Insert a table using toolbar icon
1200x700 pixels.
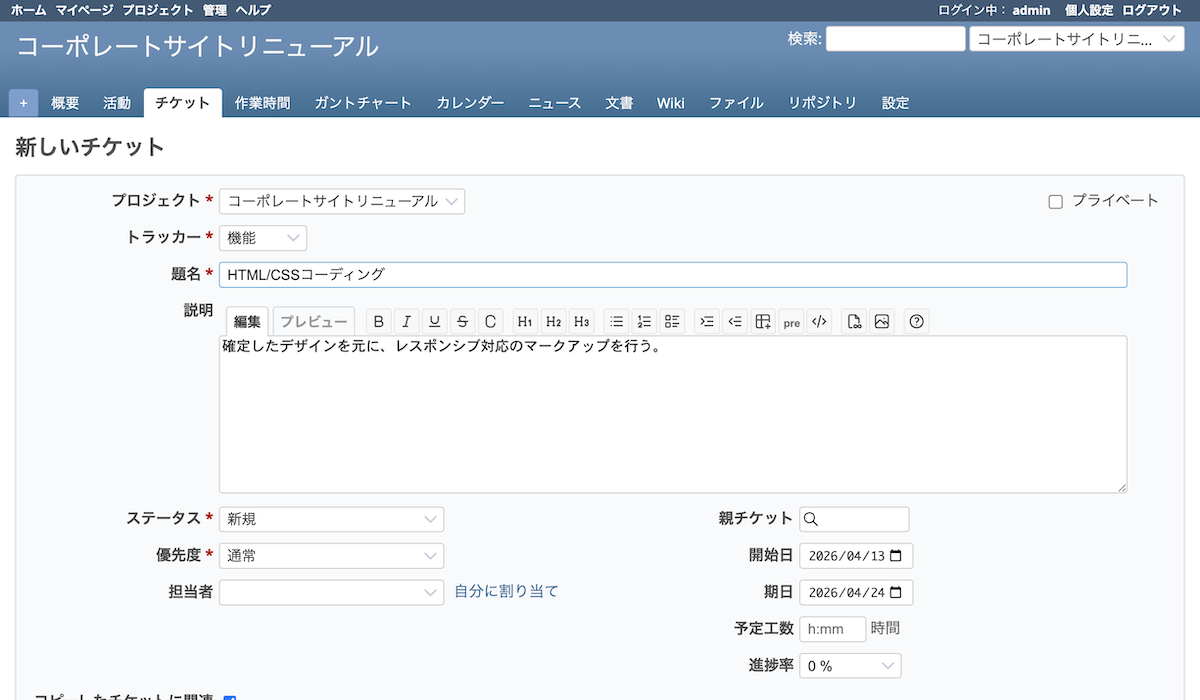763,321
